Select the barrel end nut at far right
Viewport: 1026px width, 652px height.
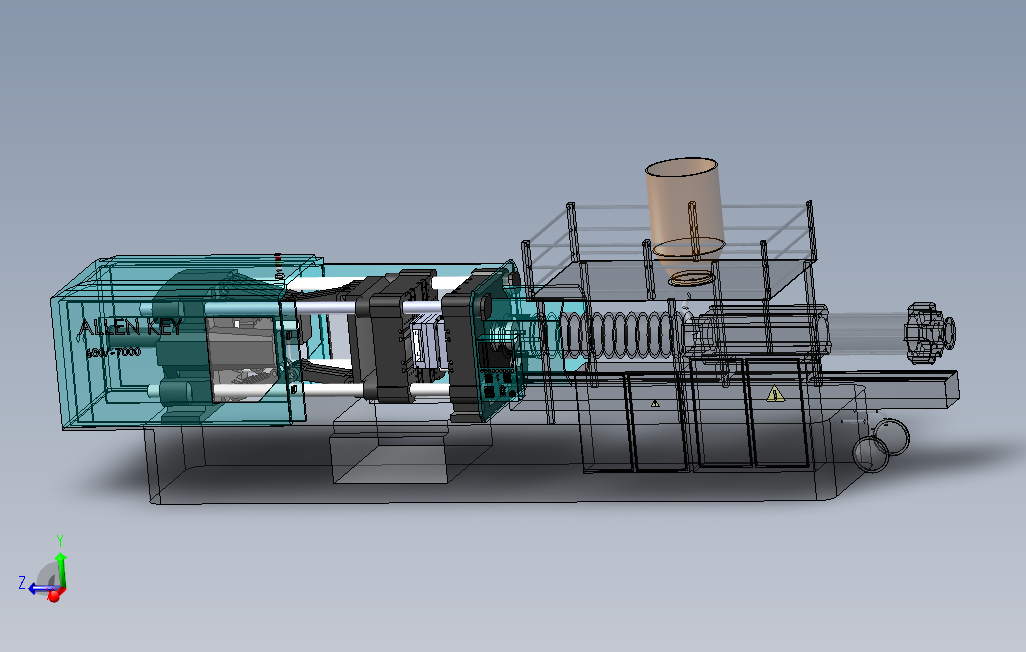click(x=929, y=332)
